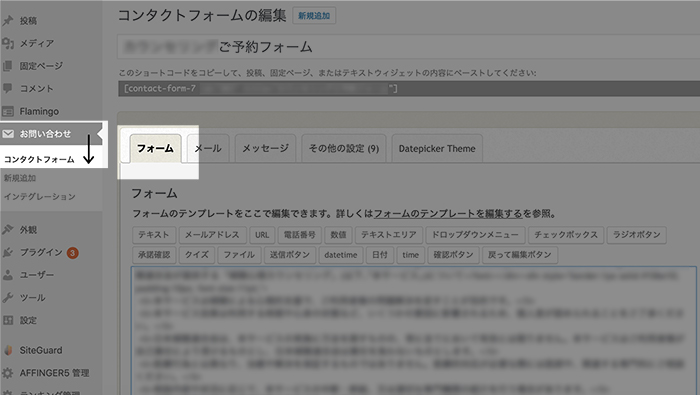
Task: Insert a 戻って編集ボタン tag
Action: (x=520, y=255)
